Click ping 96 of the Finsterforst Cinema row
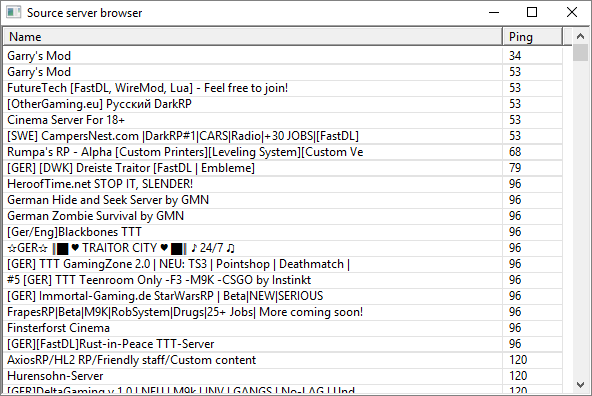Screen dimensions: 592x396 (515, 328)
